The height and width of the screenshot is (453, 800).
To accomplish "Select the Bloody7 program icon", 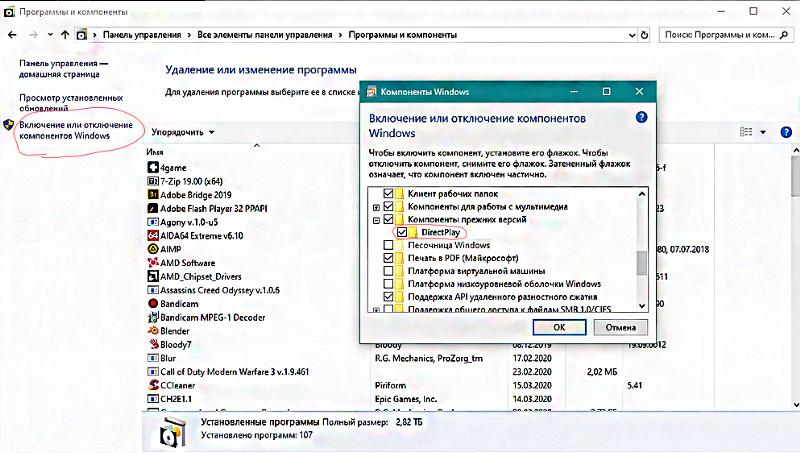I will (154, 344).
